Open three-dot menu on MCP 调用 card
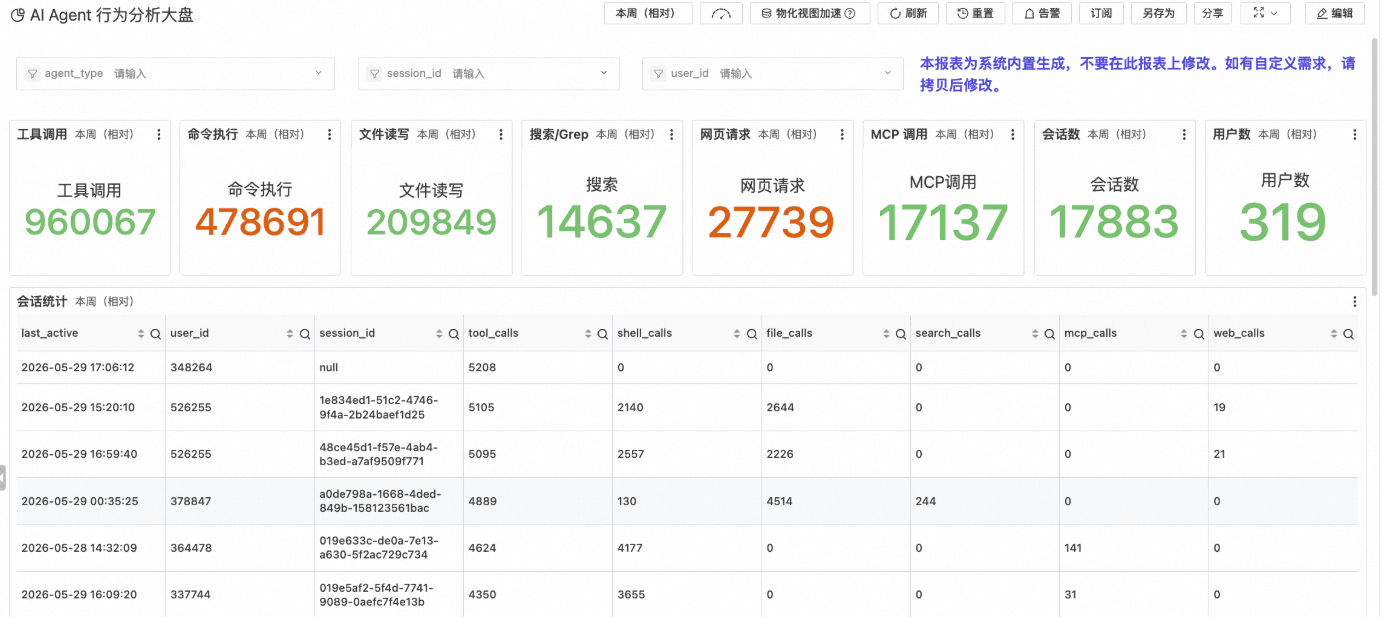The width and height of the screenshot is (1384, 617). point(1012,134)
